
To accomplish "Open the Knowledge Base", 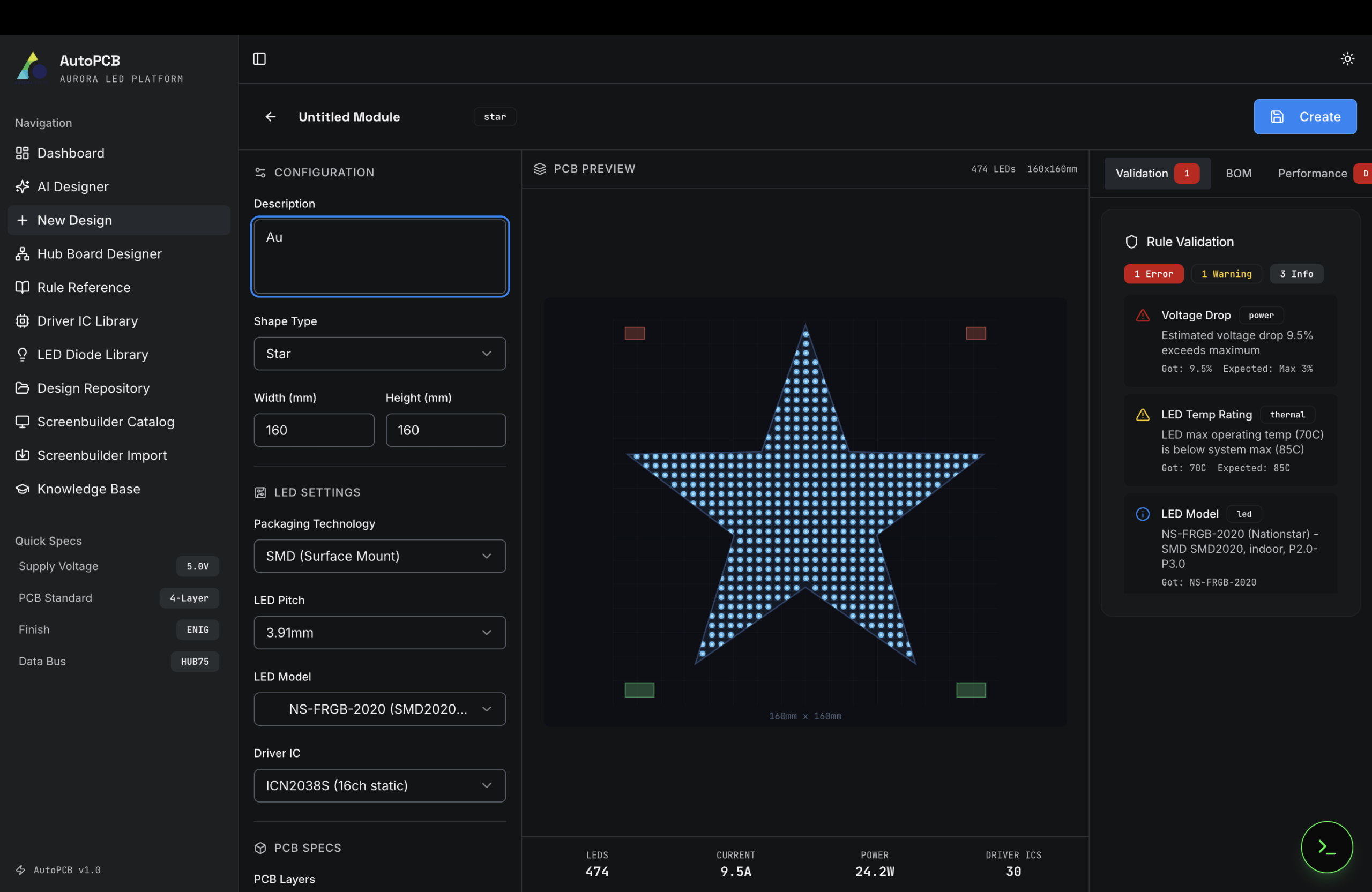I will [x=88, y=489].
